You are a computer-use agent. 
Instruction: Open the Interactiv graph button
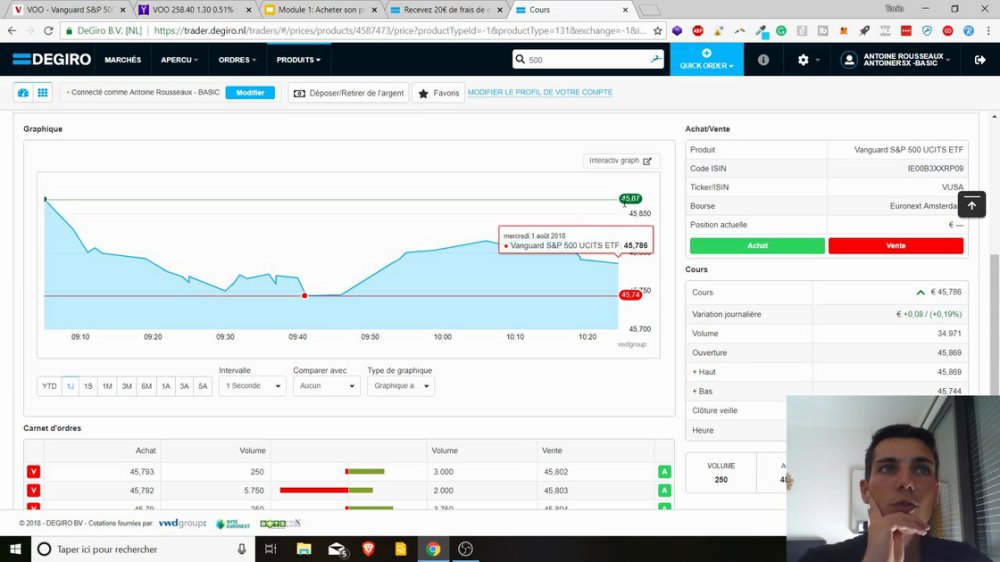pos(621,161)
